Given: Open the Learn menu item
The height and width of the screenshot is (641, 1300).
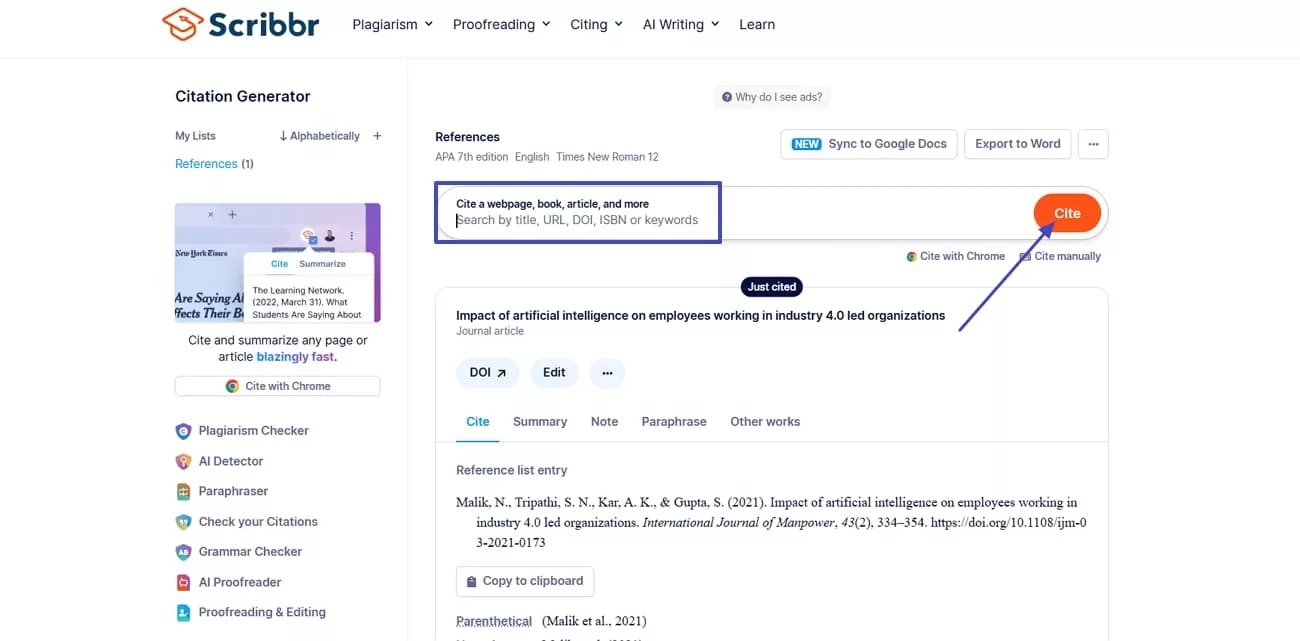Looking at the screenshot, I should (757, 23).
